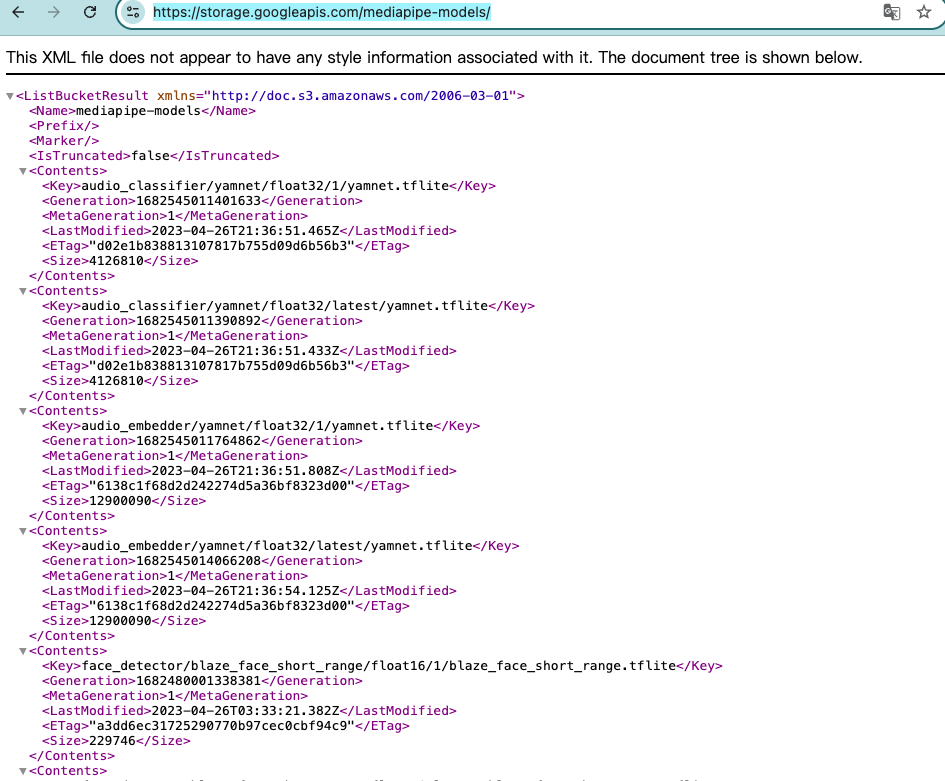
Task: Reload the current page
Action: (x=90, y=12)
